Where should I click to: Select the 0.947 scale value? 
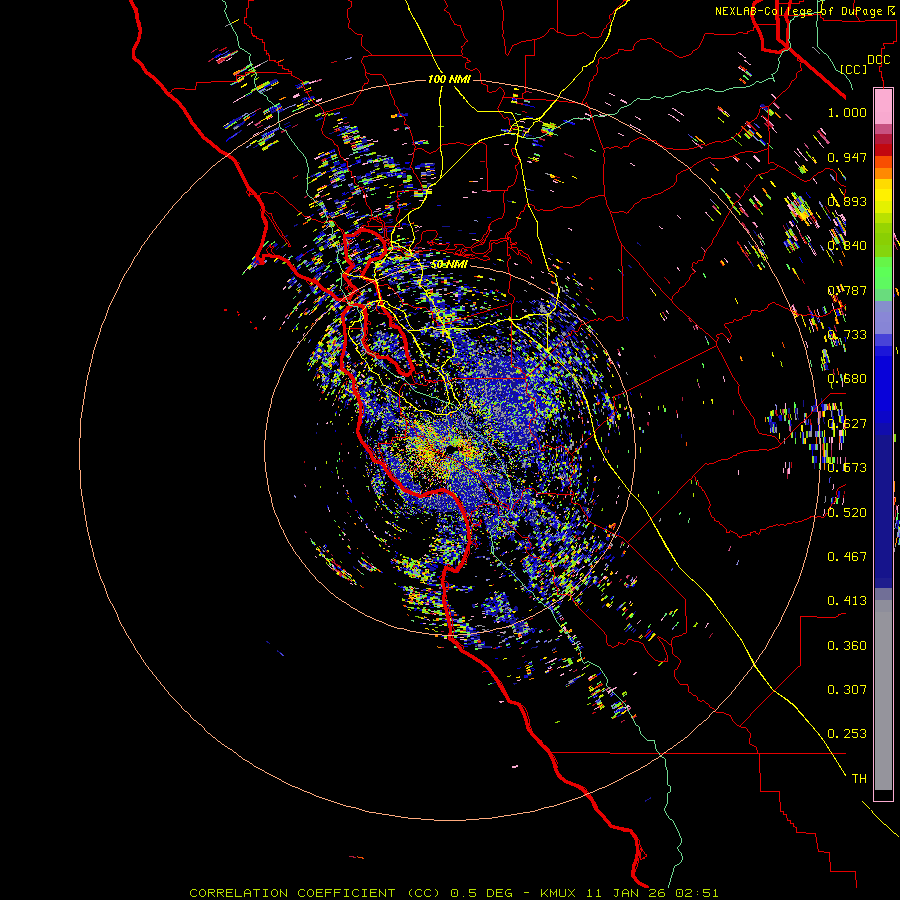click(x=847, y=157)
